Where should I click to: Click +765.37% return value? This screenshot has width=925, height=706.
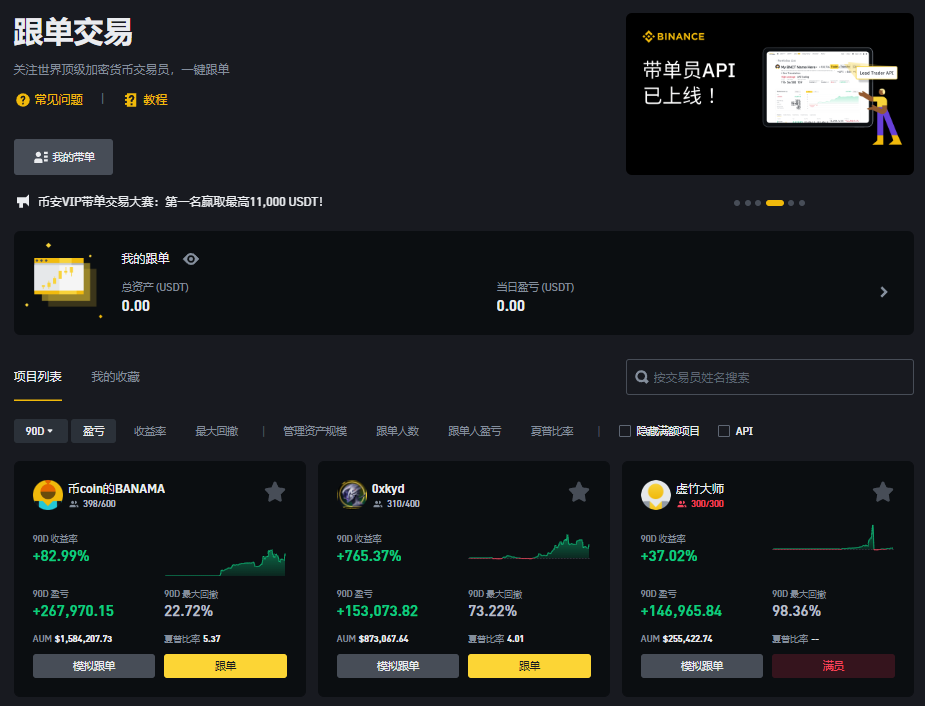369,556
